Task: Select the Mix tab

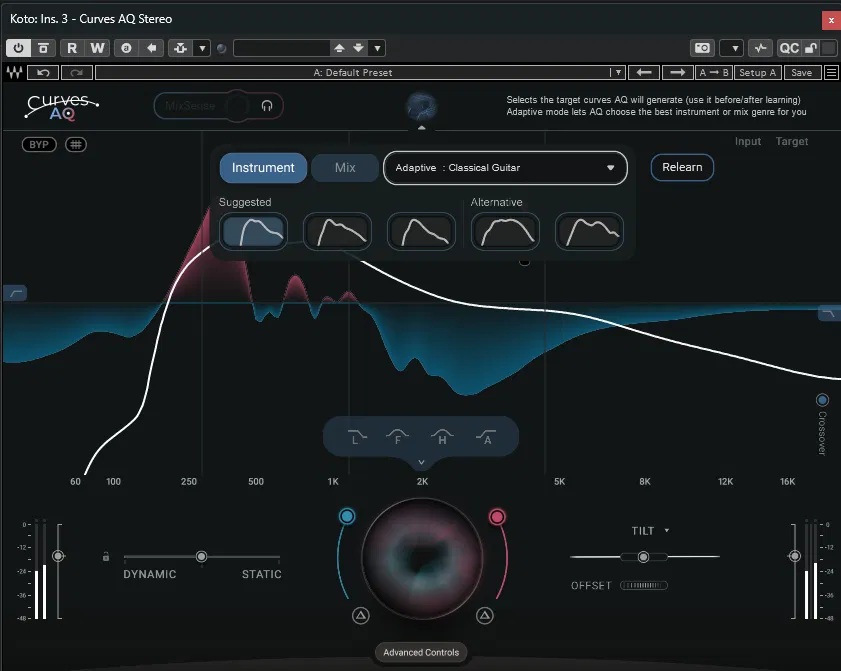Action: [x=345, y=168]
